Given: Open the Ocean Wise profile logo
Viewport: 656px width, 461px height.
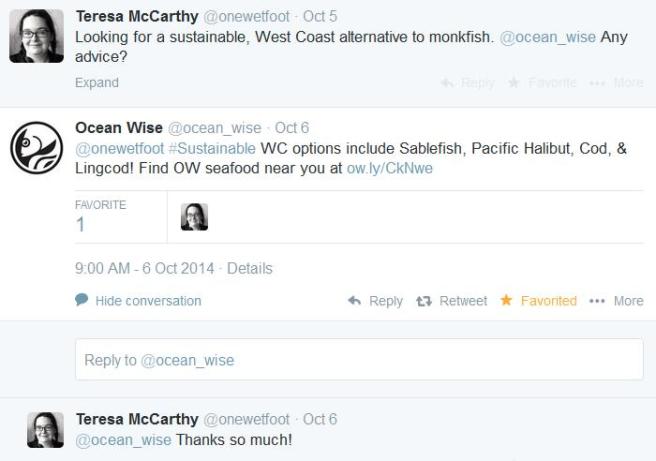Looking at the screenshot, I should click(37, 148).
